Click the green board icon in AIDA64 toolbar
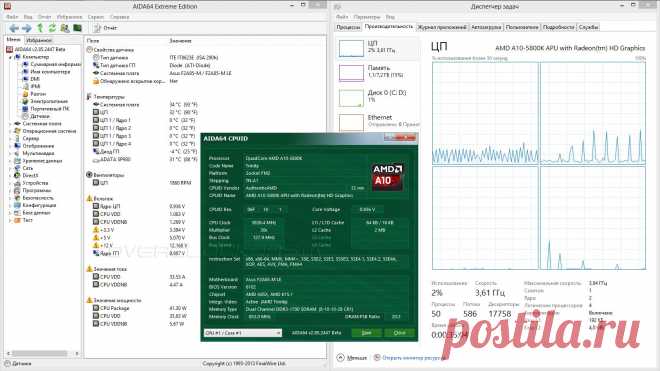The width and height of the screenshot is (660, 371). click(x=77, y=28)
